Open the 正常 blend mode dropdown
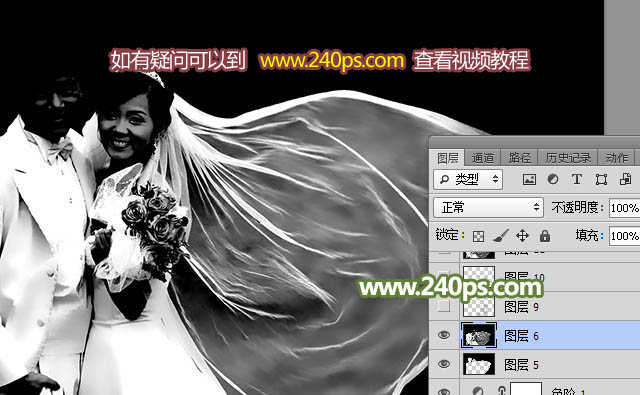 [x=489, y=207]
